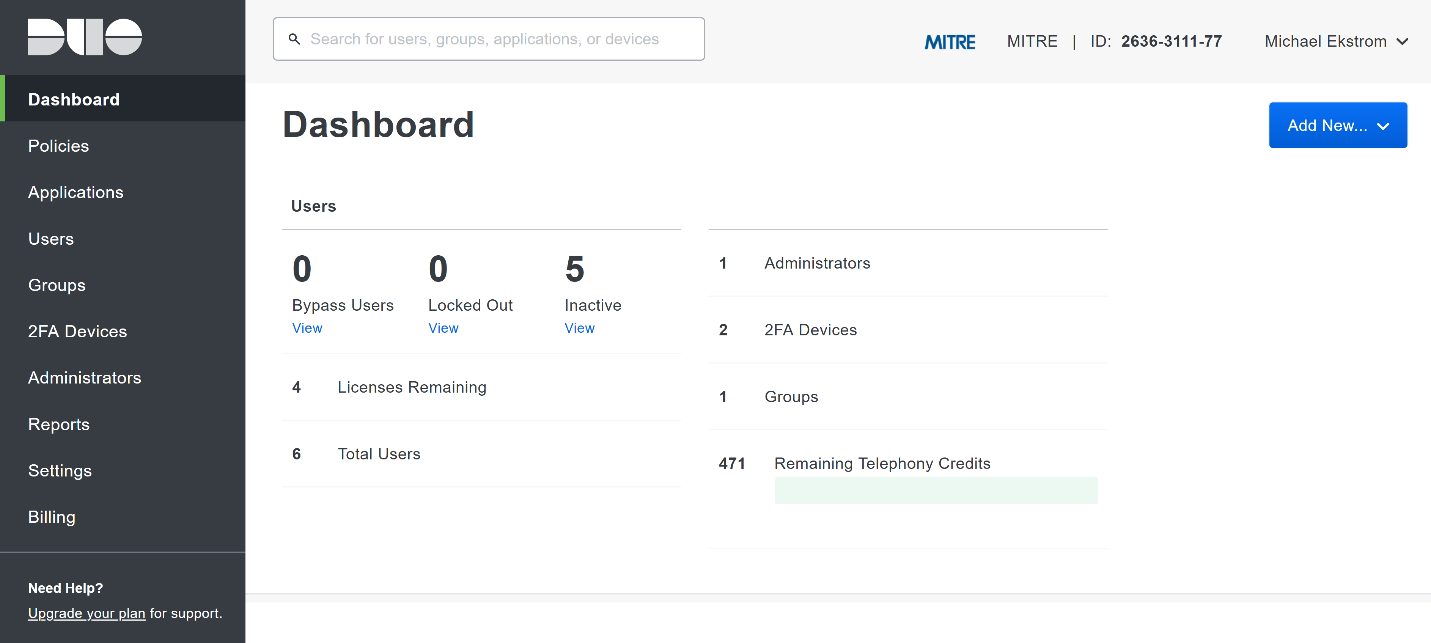The image size is (1431, 643).
Task: Open 2FA Devices
Action: click(77, 331)
